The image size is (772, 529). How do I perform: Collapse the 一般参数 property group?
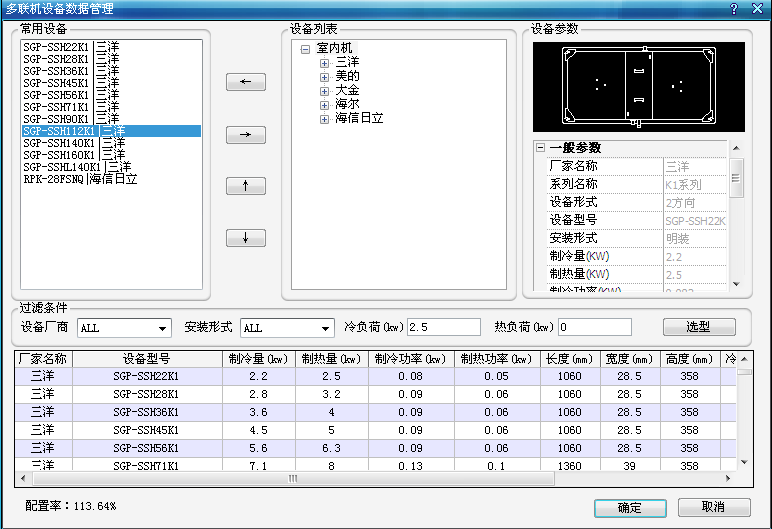coord(540,148)
